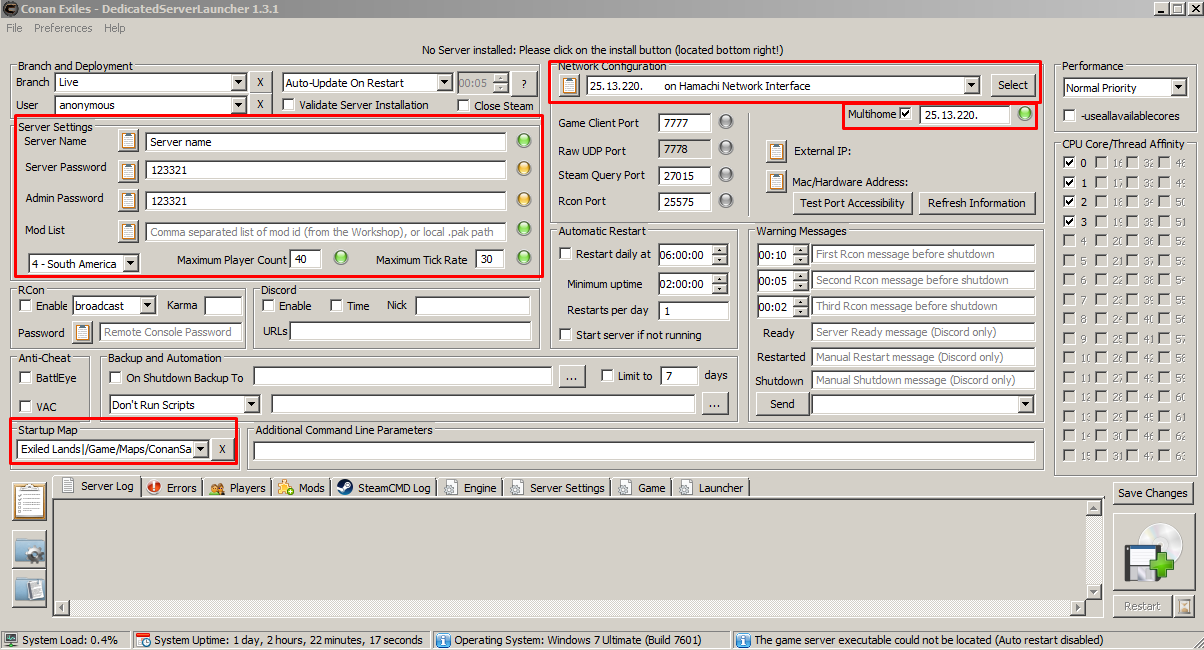Open the Don't Run Scripts dropdown
This screenshot has width=1204, height=650.
pos(251,404)
